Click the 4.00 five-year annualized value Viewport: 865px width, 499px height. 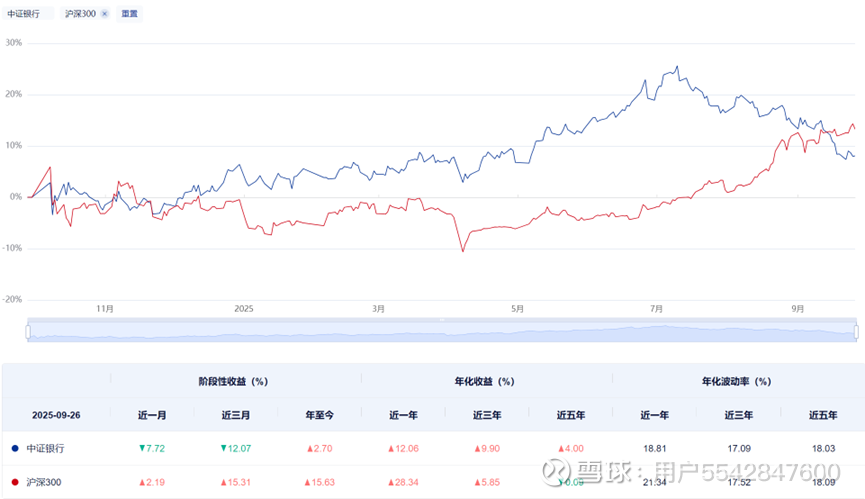(571, 448)
